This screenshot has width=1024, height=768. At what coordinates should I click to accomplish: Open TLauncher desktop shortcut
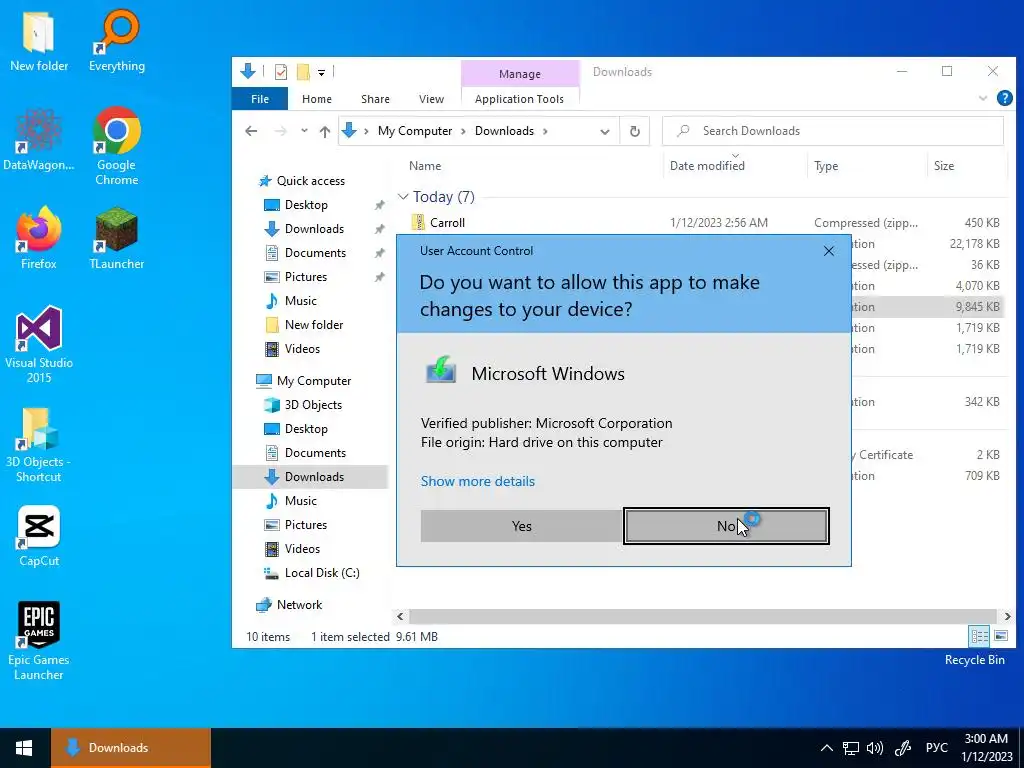pyautogui.click(x=117, y=238)
